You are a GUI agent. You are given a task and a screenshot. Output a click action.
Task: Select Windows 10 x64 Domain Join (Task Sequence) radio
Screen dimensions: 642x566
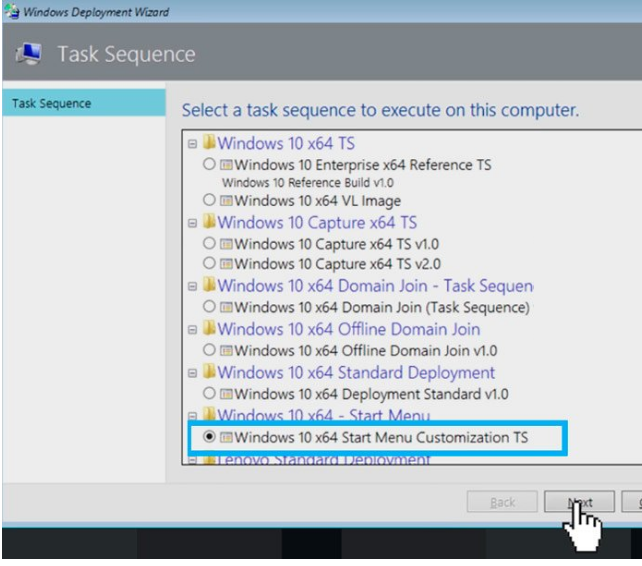pos(209,306)
